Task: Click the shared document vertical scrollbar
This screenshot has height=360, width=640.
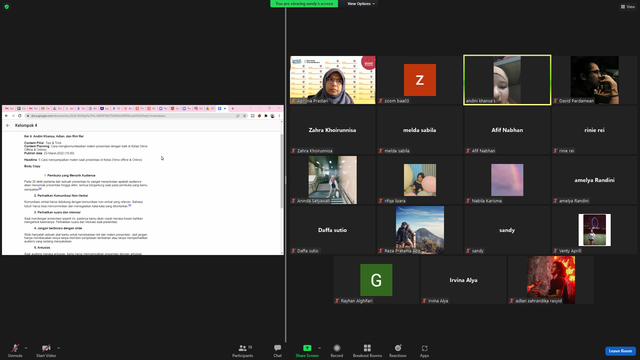Action: (282, 171)
